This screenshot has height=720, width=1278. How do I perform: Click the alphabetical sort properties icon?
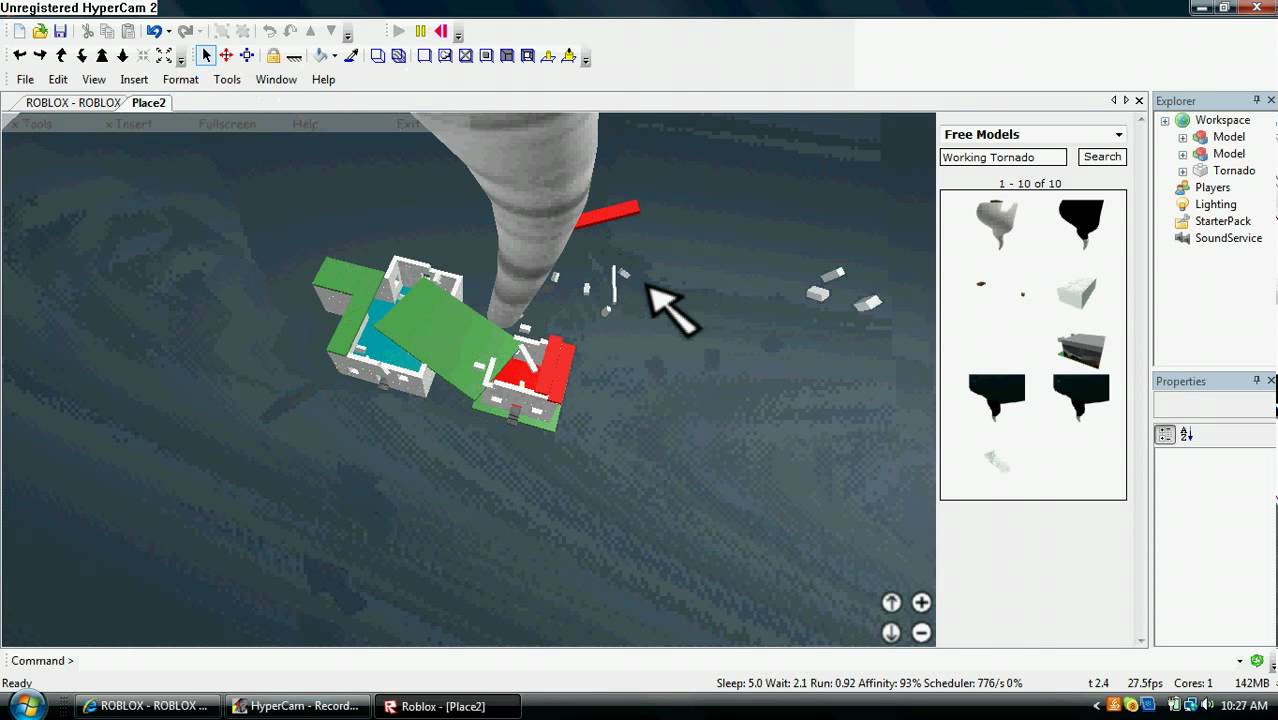point(1187,435)
